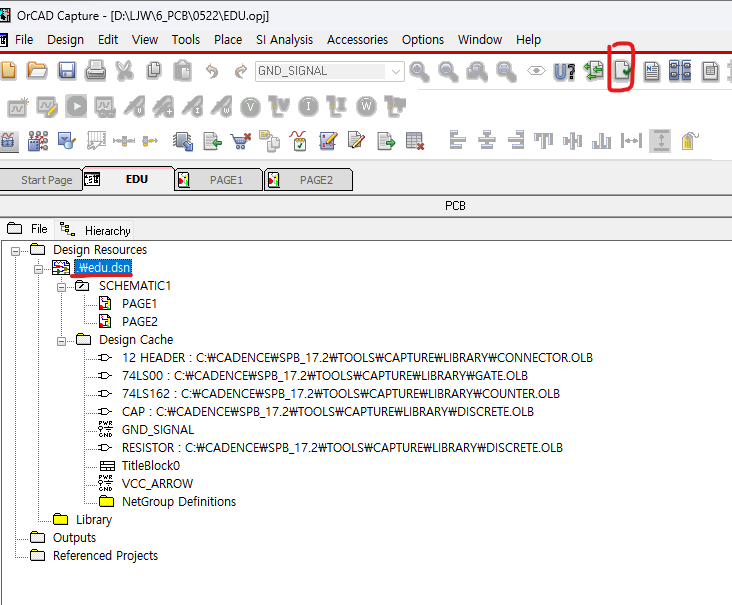This screenshot has height=605, width=732.
Task: Click the document with green arrow export icon
Action: coord(386,141)
